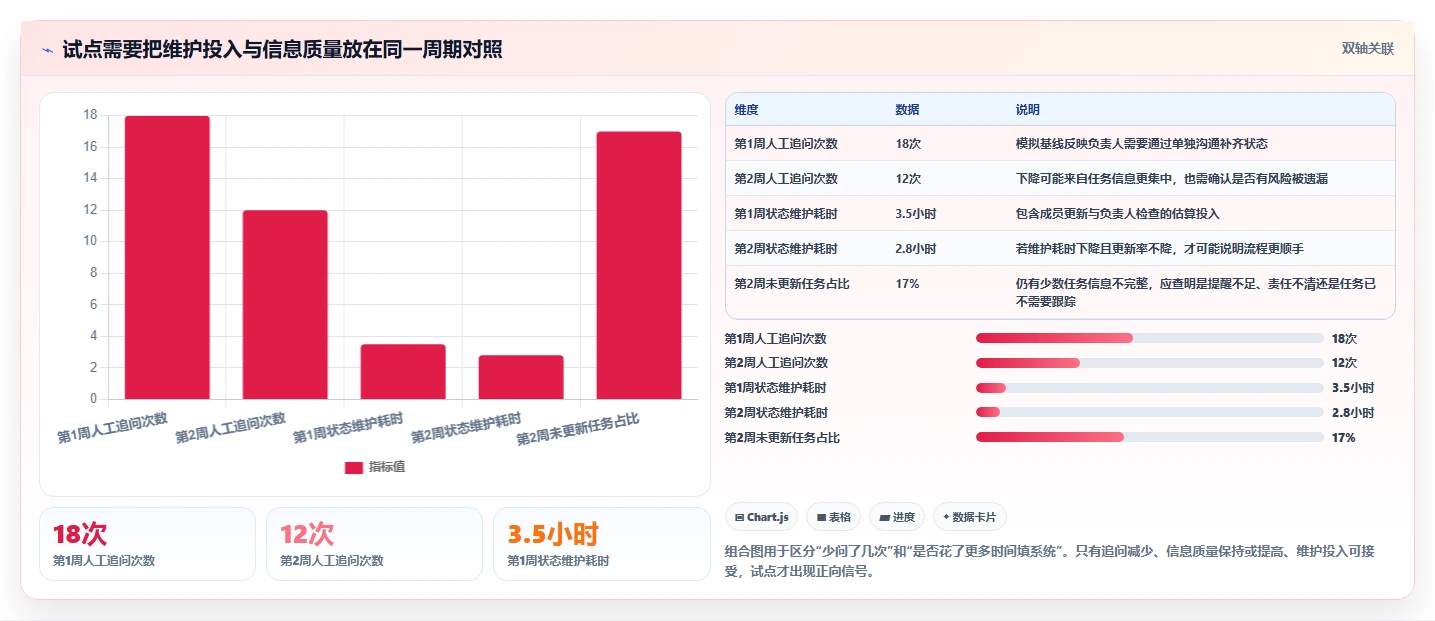Select table row 第1周状态维护耗时

pos(1060,214)
